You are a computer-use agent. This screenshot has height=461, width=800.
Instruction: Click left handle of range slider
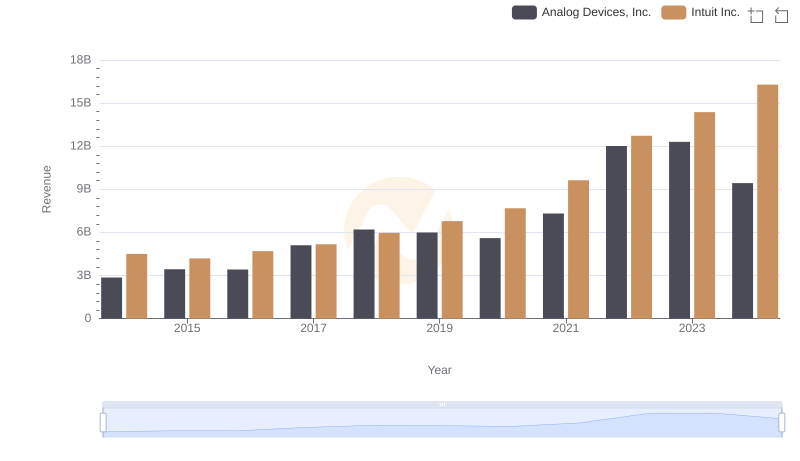pyautogui.click(x=103, y=422)
